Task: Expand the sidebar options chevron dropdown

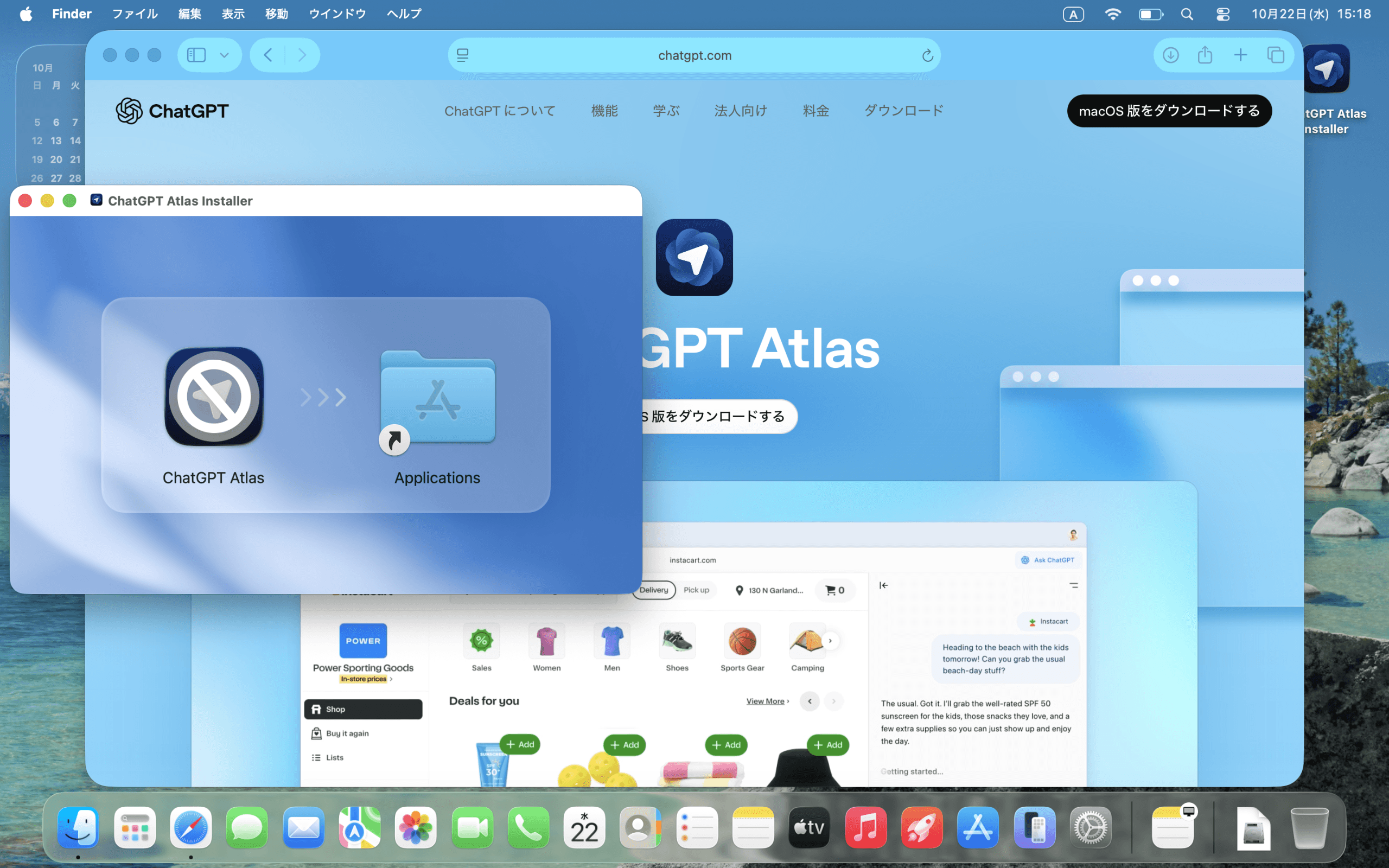Action: (x=225, y=55)
